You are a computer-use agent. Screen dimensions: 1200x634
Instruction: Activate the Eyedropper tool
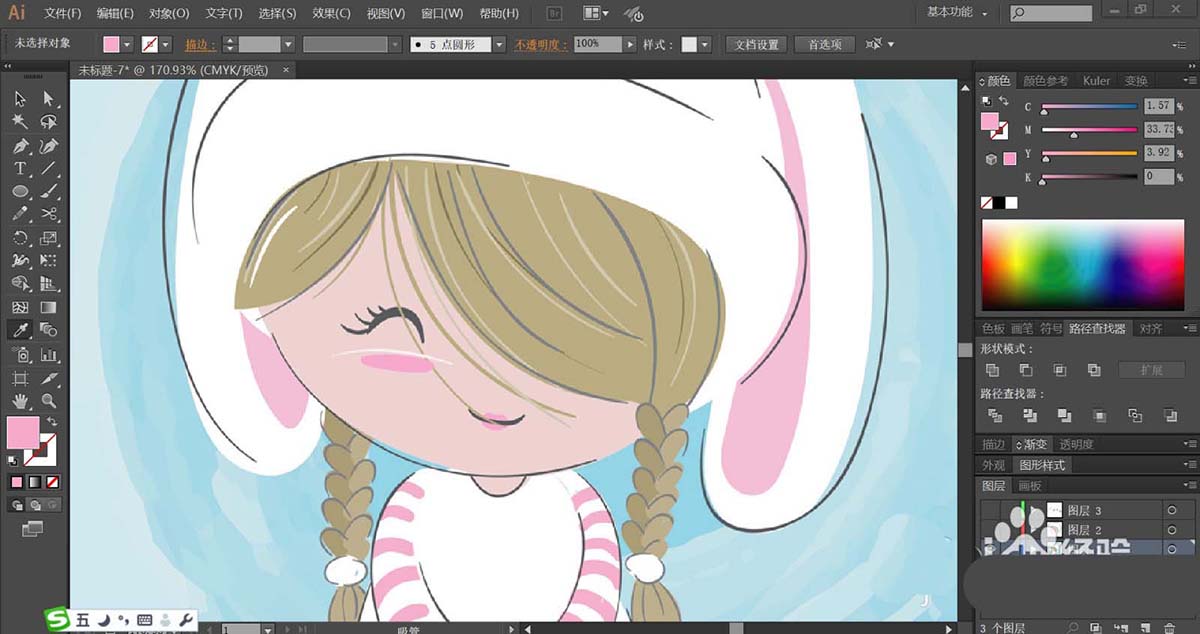(x=20, y=330)
